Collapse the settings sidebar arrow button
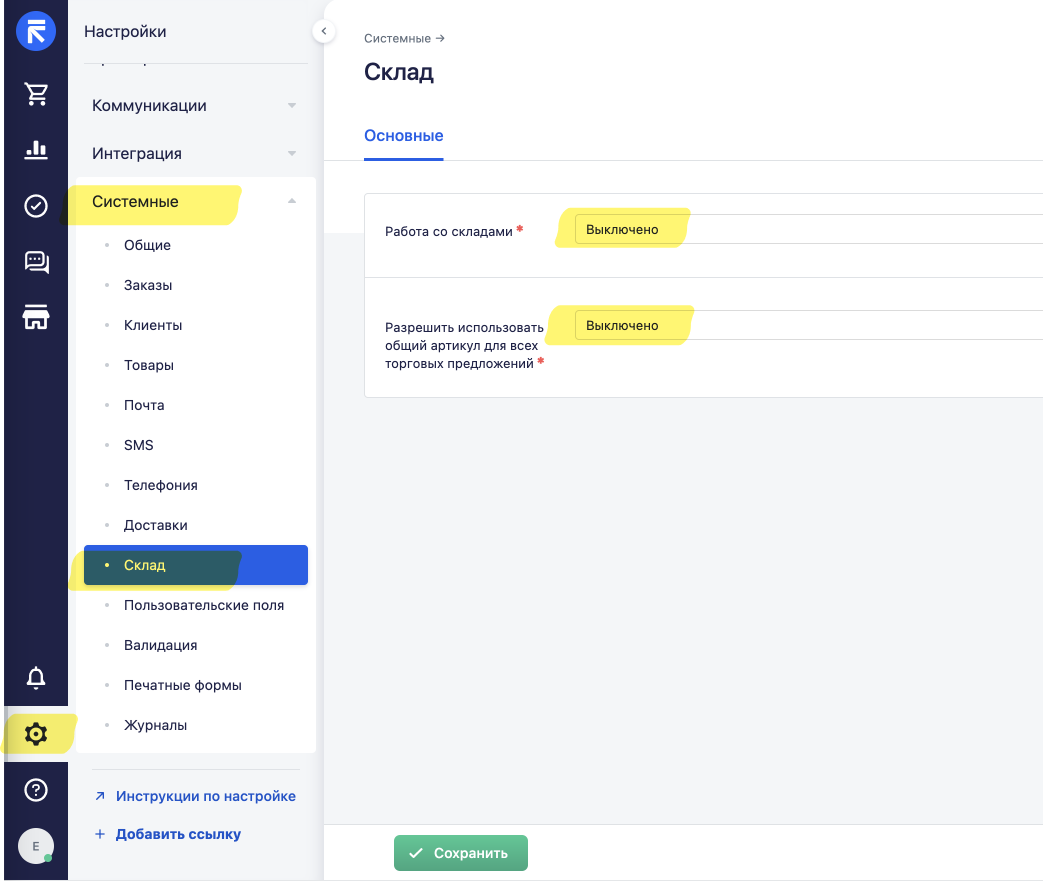Viewport: 1043px width, 881px height. click(x=323, y=31)
